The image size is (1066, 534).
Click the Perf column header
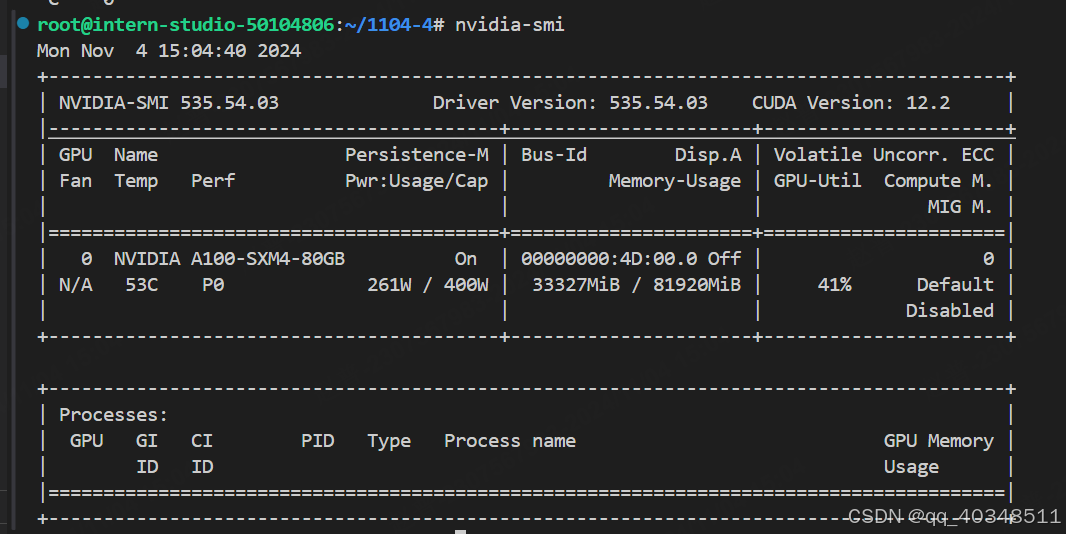(x=213, y=181)
